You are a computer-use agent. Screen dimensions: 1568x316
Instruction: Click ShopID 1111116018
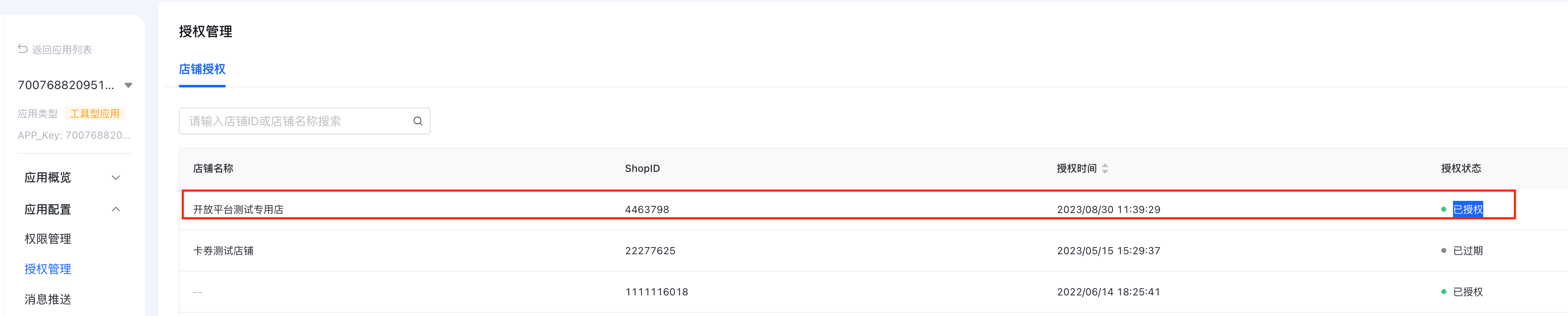point(656,292)
